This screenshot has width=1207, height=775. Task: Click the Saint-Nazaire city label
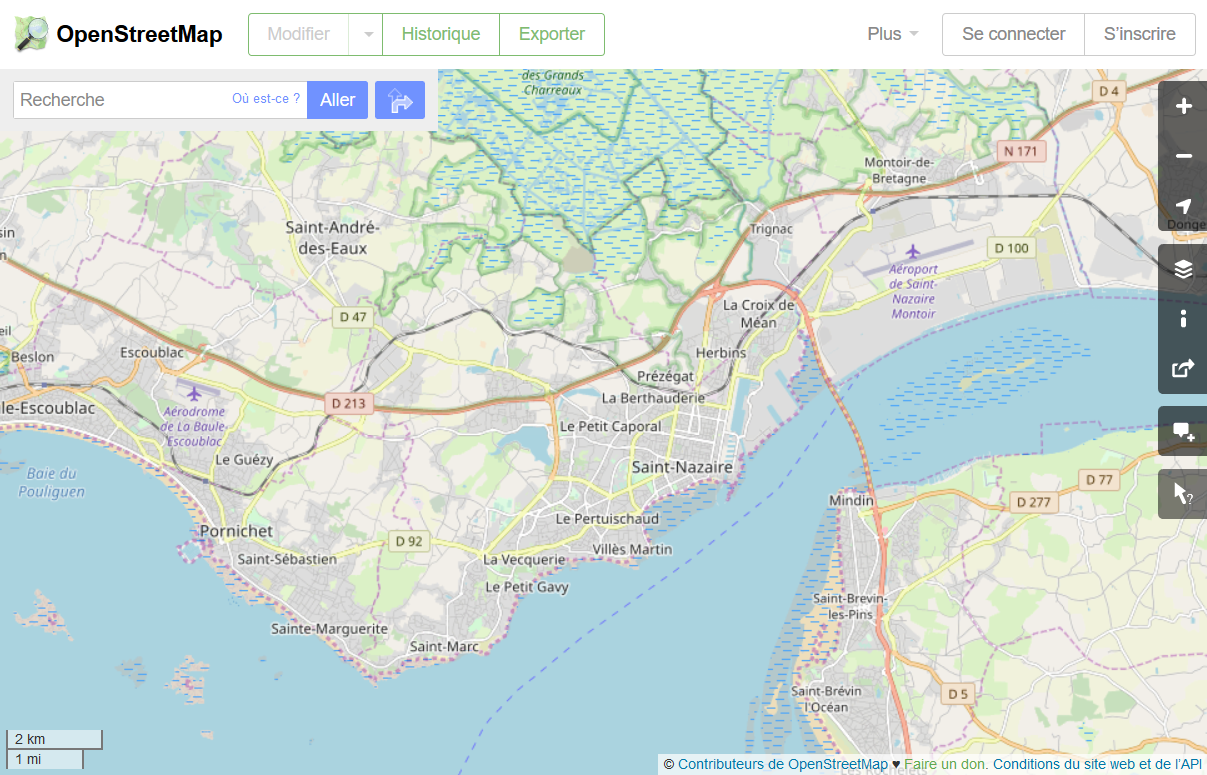coord(682,467)
